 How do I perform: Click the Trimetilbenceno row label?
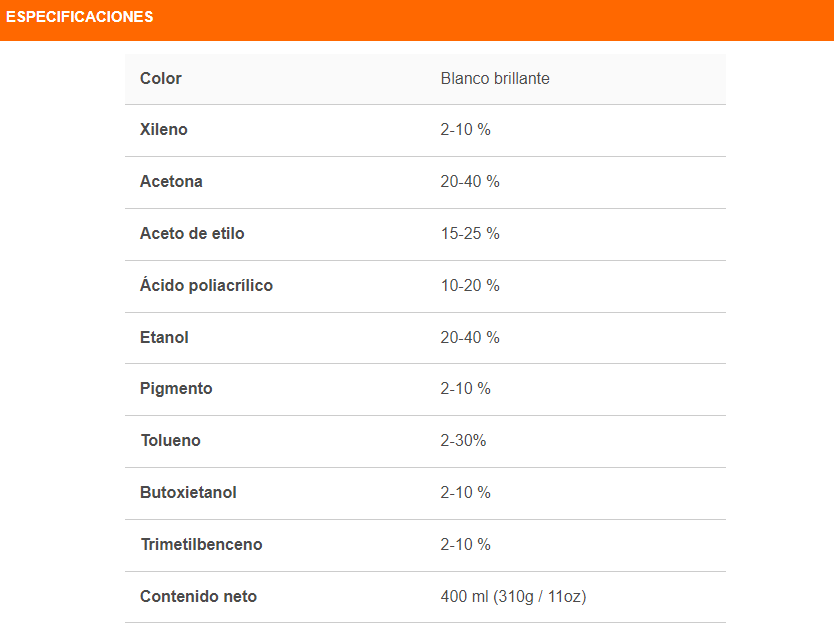[x=201, y=545]
